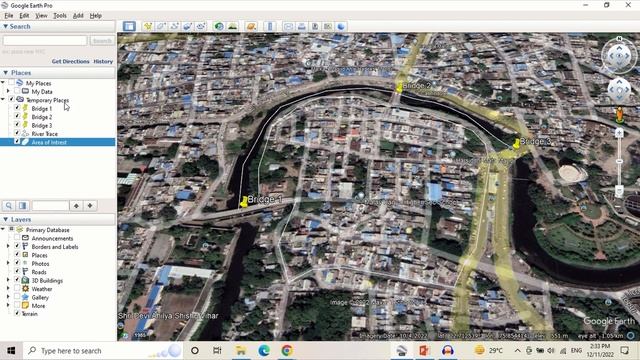Click the Bridge 3 pushpin on the map
The height and width of the screenshot is (360, 640).
click(516, 143)
